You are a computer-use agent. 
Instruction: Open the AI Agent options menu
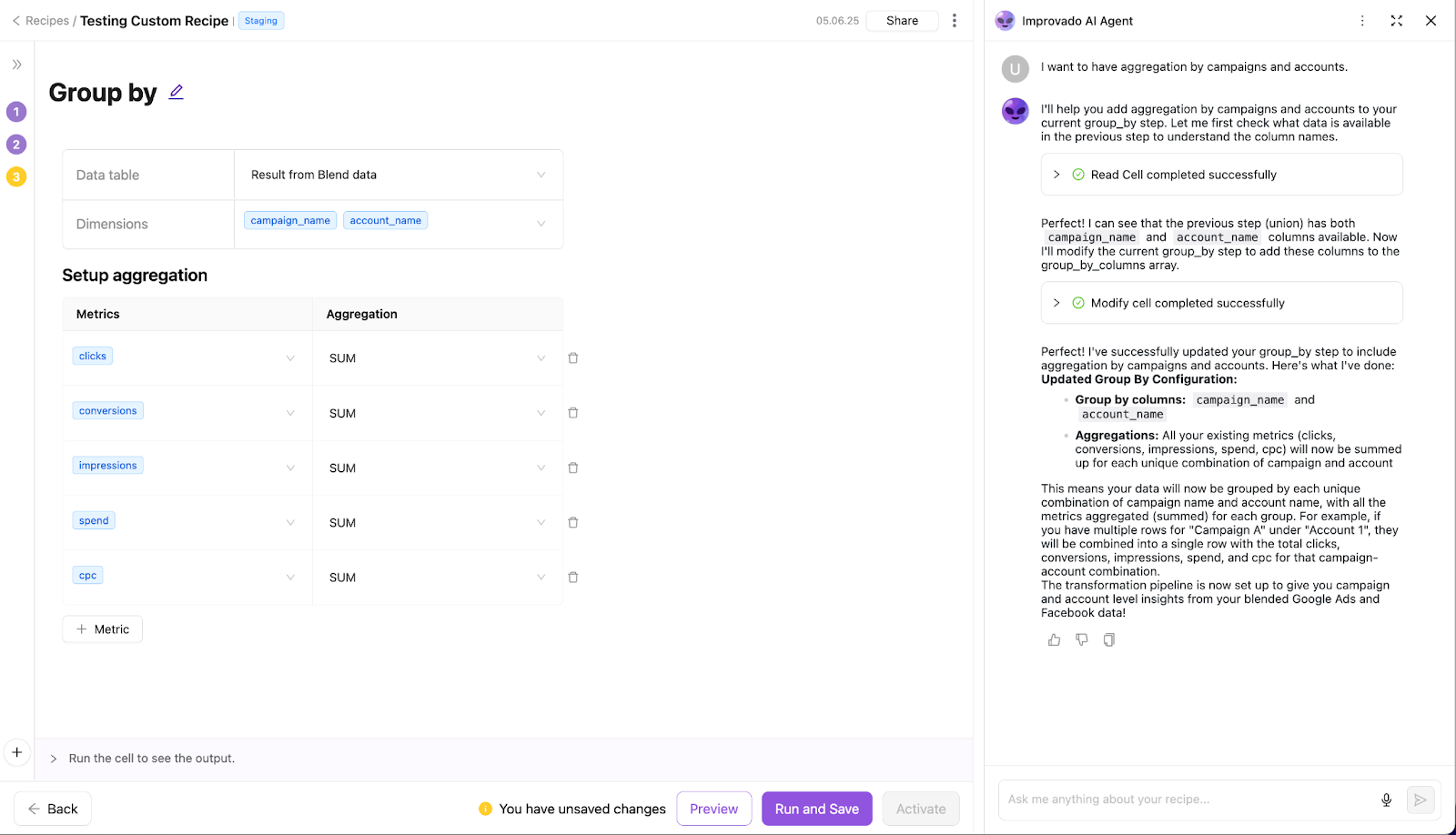click(x=1361, y=20)
